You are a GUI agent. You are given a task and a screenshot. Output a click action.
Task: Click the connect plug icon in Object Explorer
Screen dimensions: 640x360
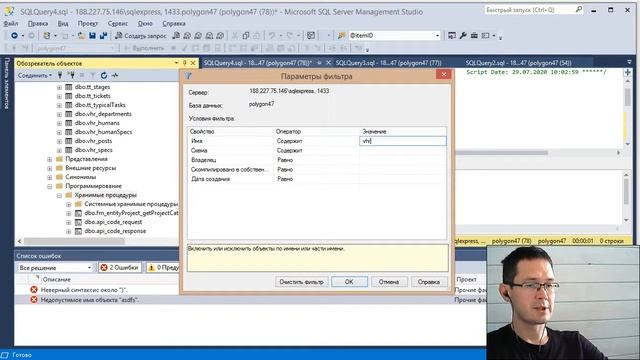60,75
